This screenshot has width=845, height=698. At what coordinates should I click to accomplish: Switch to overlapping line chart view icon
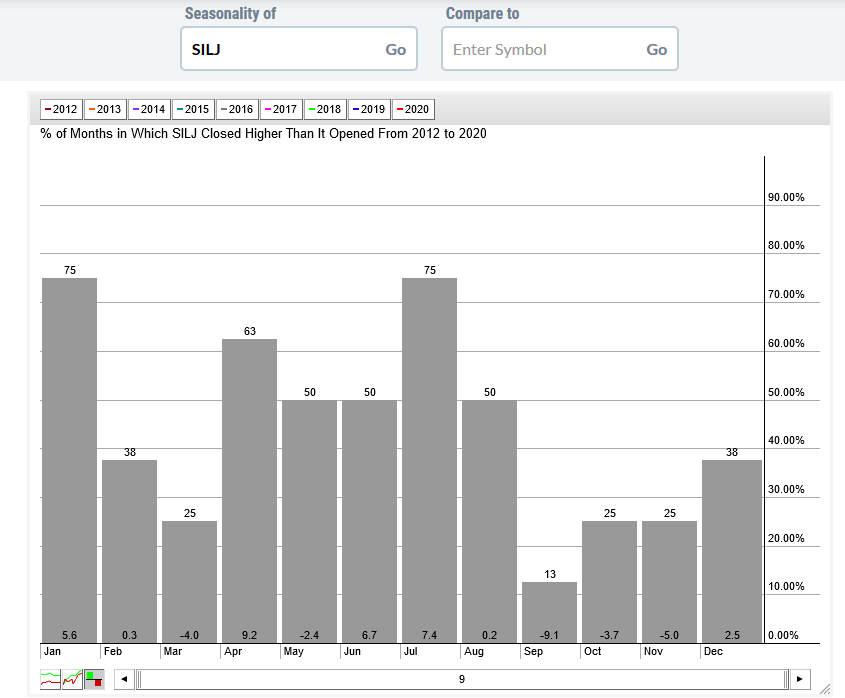(x=72, y=679)
